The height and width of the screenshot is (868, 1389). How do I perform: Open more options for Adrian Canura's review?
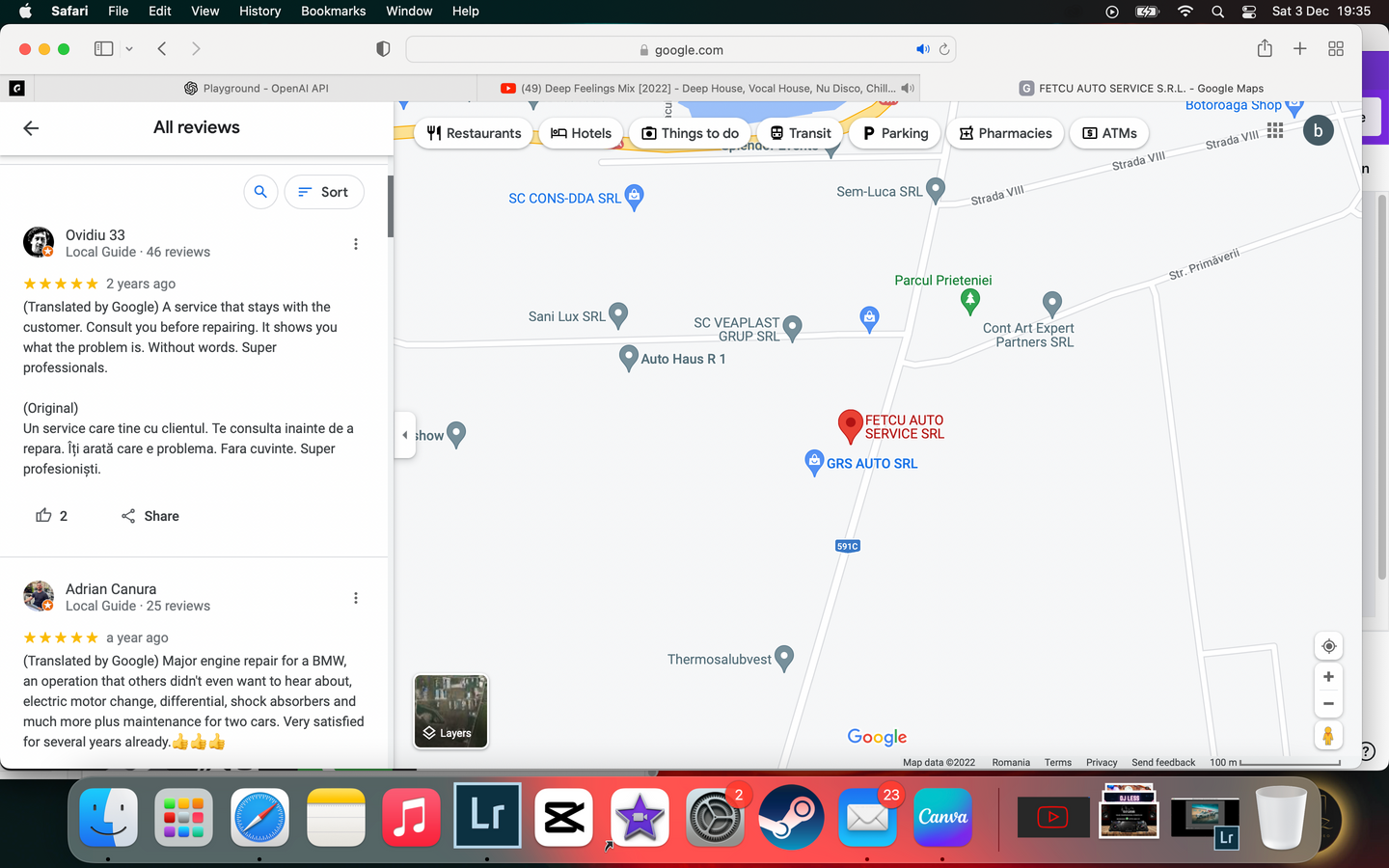[x=356, y=598]
